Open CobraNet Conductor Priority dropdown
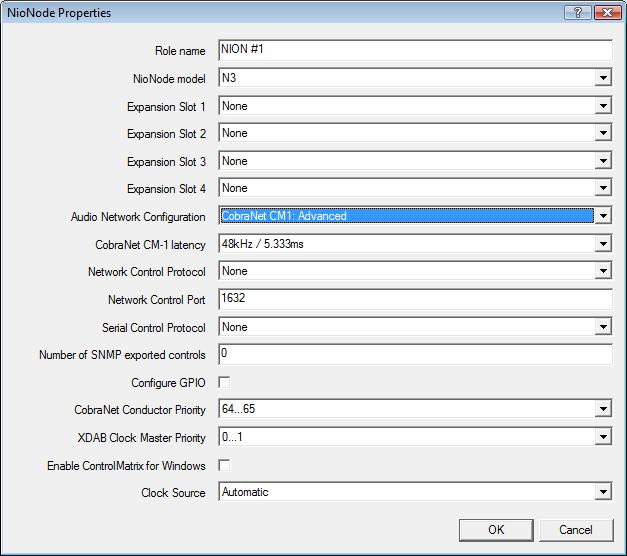The image size is (627, 556). coord(603,409)
